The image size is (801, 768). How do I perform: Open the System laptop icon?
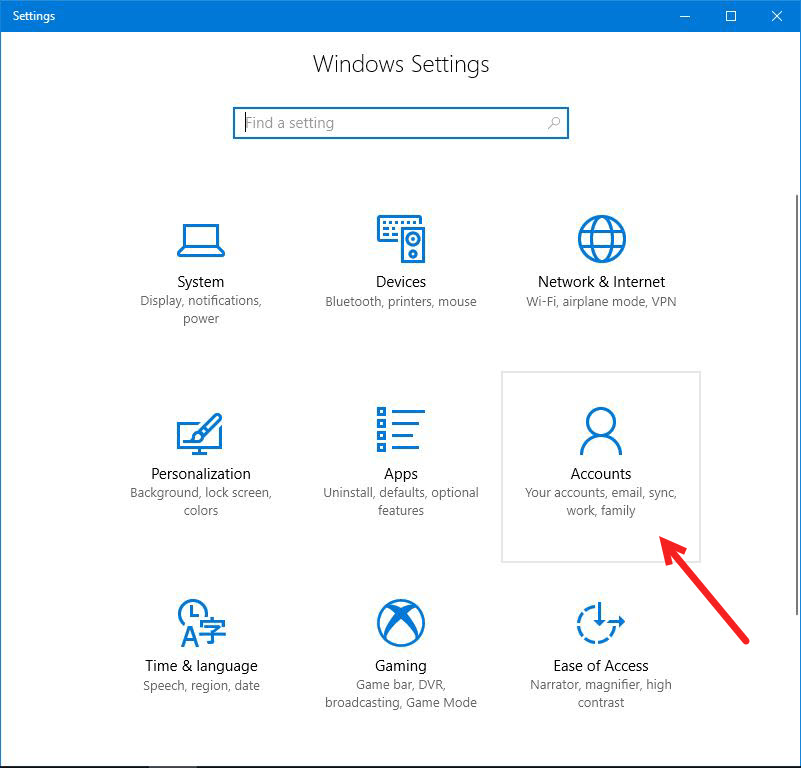pos(201,240)
